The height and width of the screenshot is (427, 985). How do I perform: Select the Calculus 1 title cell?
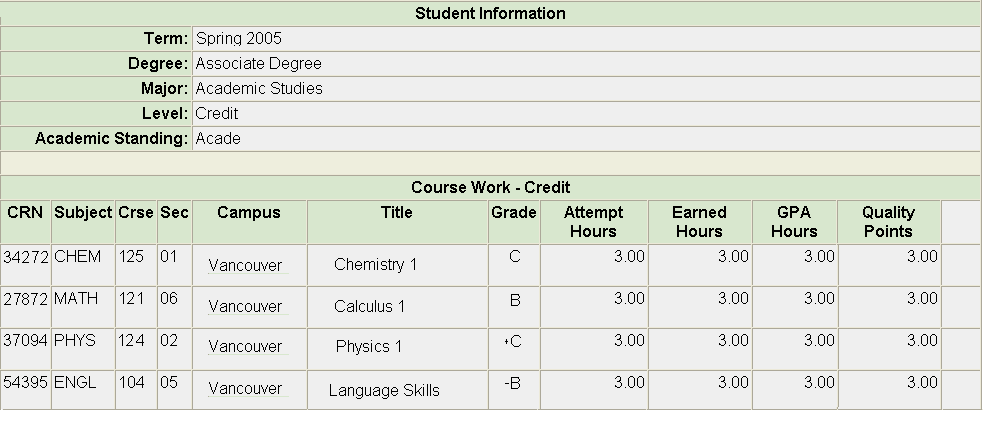pyautogui.click(x=369, y=306)
